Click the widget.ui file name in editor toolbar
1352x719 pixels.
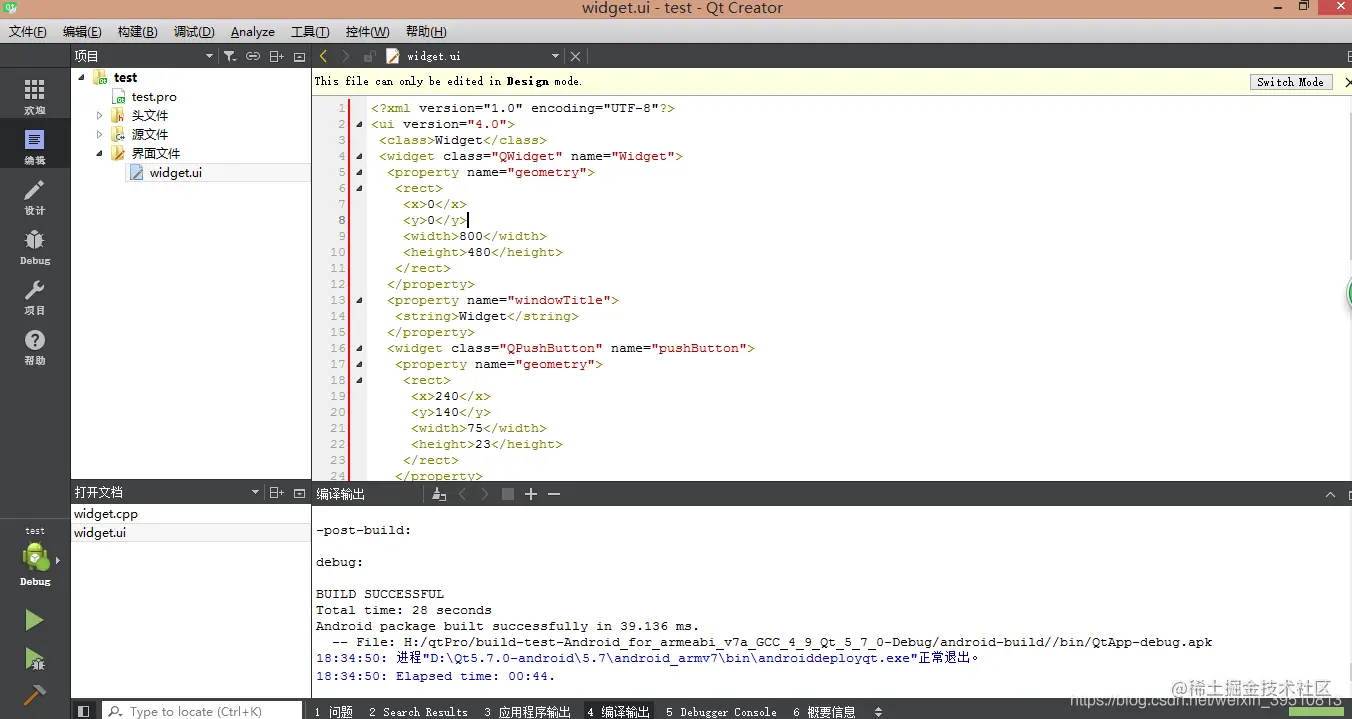pos(434,57)
